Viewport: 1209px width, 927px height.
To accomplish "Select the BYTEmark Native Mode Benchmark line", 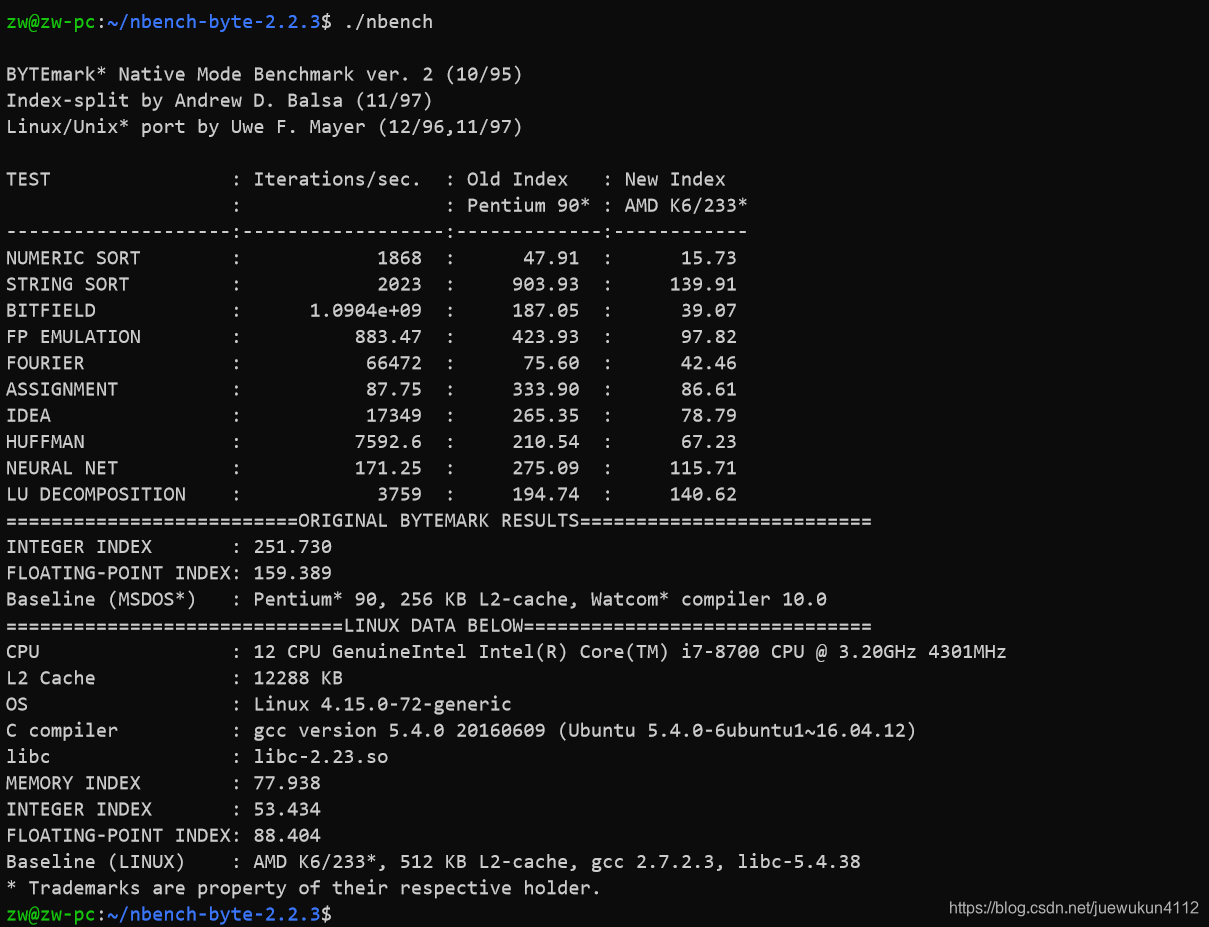I will pyautogui.click(x=264, y=75).
